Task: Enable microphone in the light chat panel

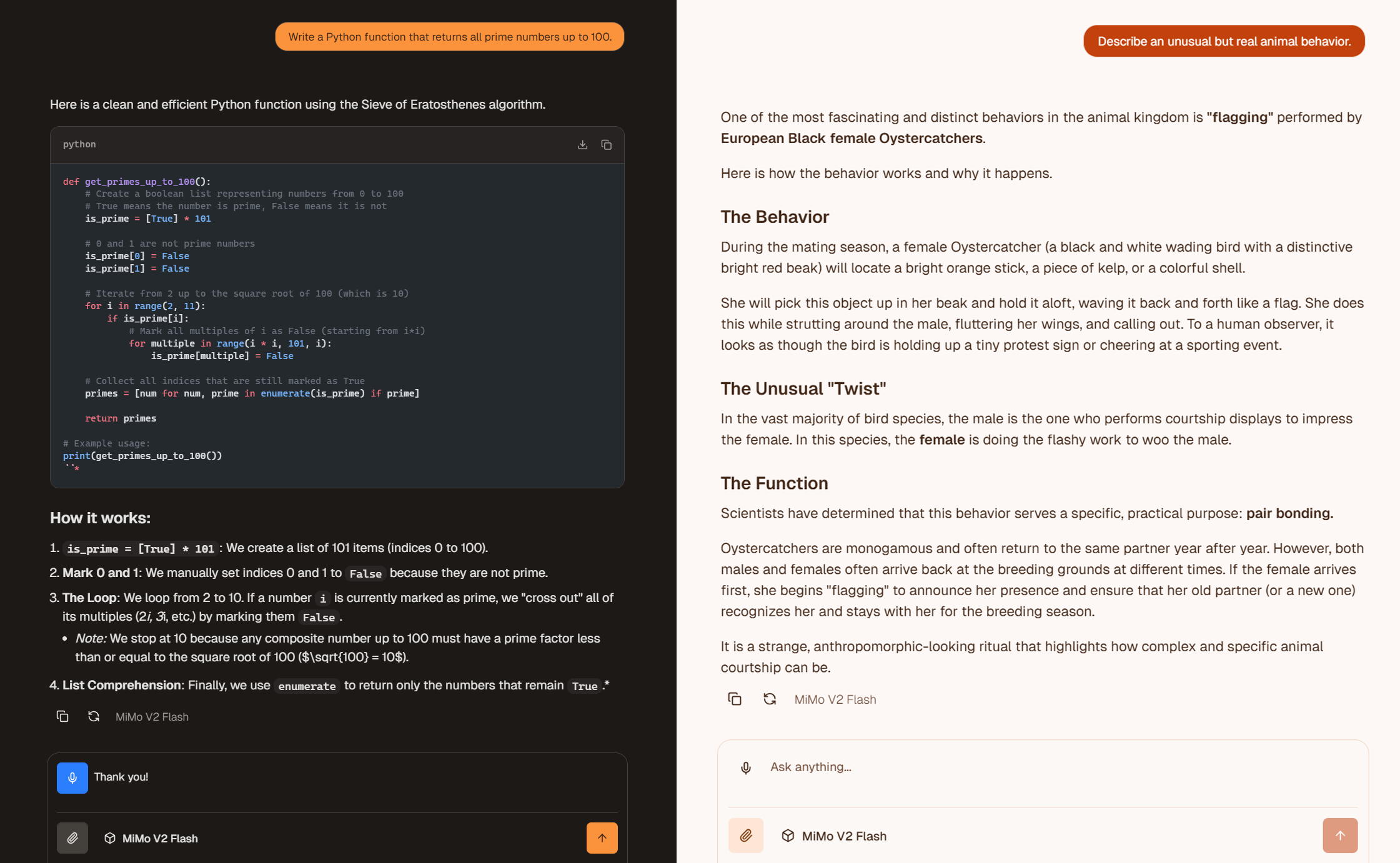Action: (x=746, y=767)
